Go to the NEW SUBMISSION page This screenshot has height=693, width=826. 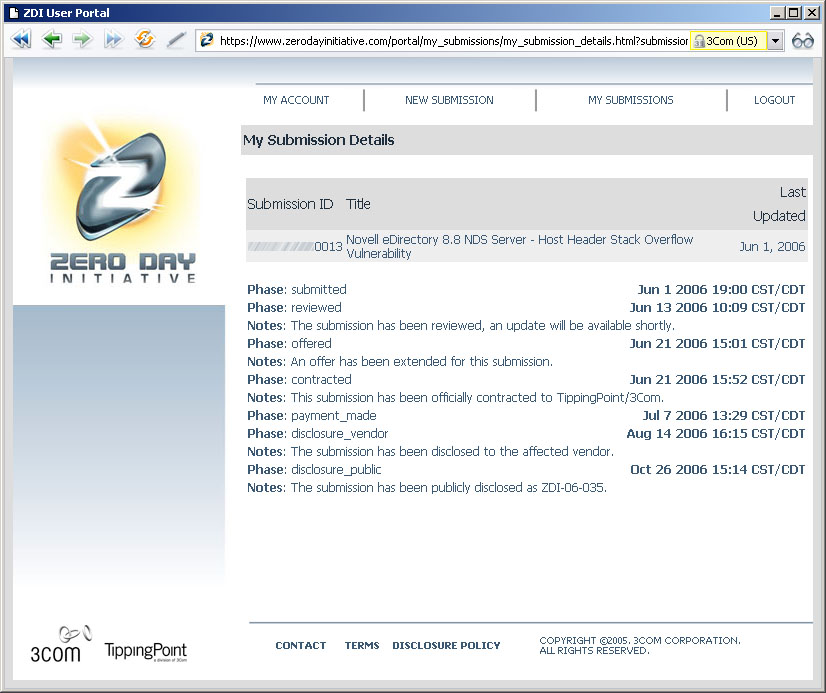click(x=449, y=100)
